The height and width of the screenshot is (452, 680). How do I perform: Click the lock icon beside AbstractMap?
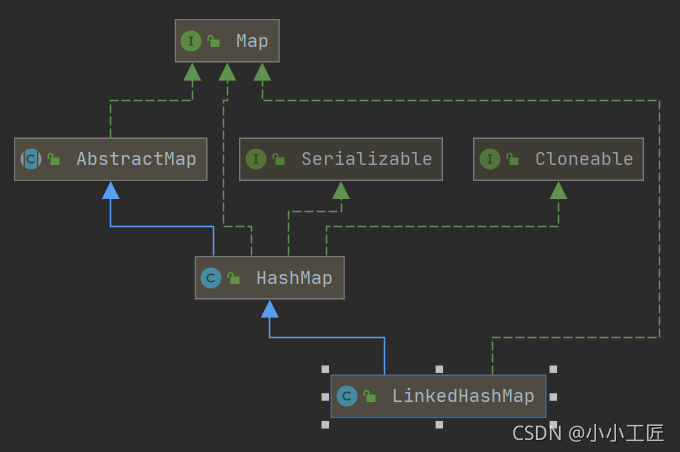coord(54,160)
